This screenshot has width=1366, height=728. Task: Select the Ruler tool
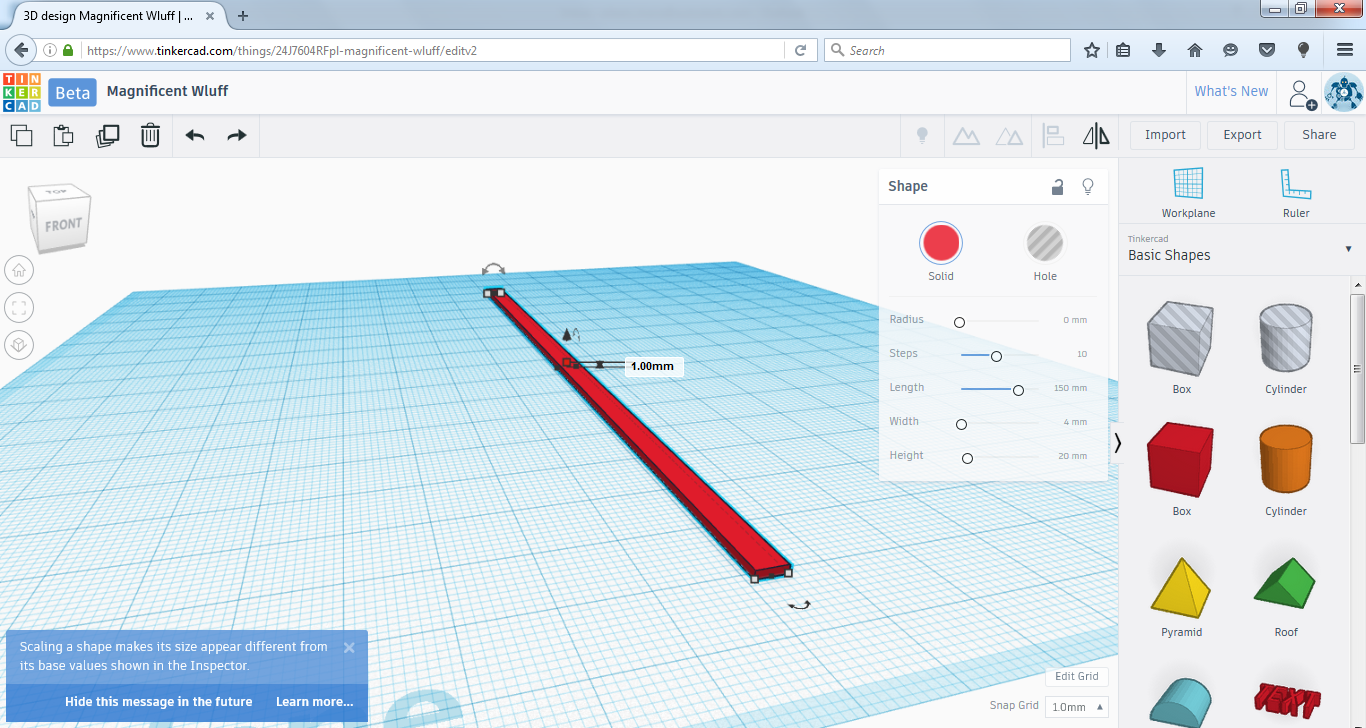click(x=1296, y=192)
